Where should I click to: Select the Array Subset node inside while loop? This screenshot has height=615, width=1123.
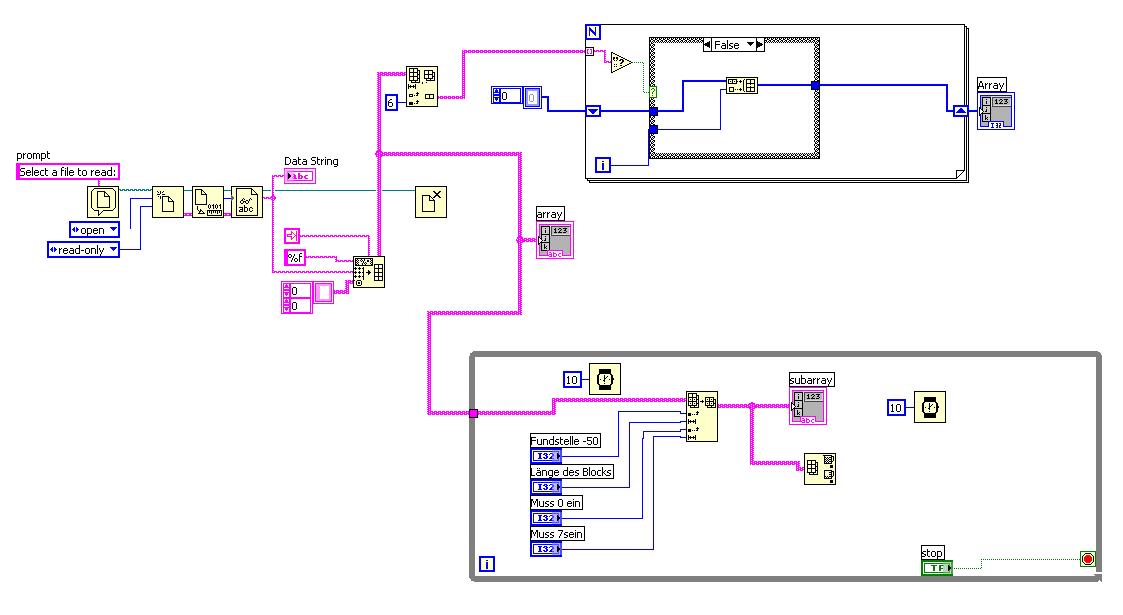[x=702, y=417]
